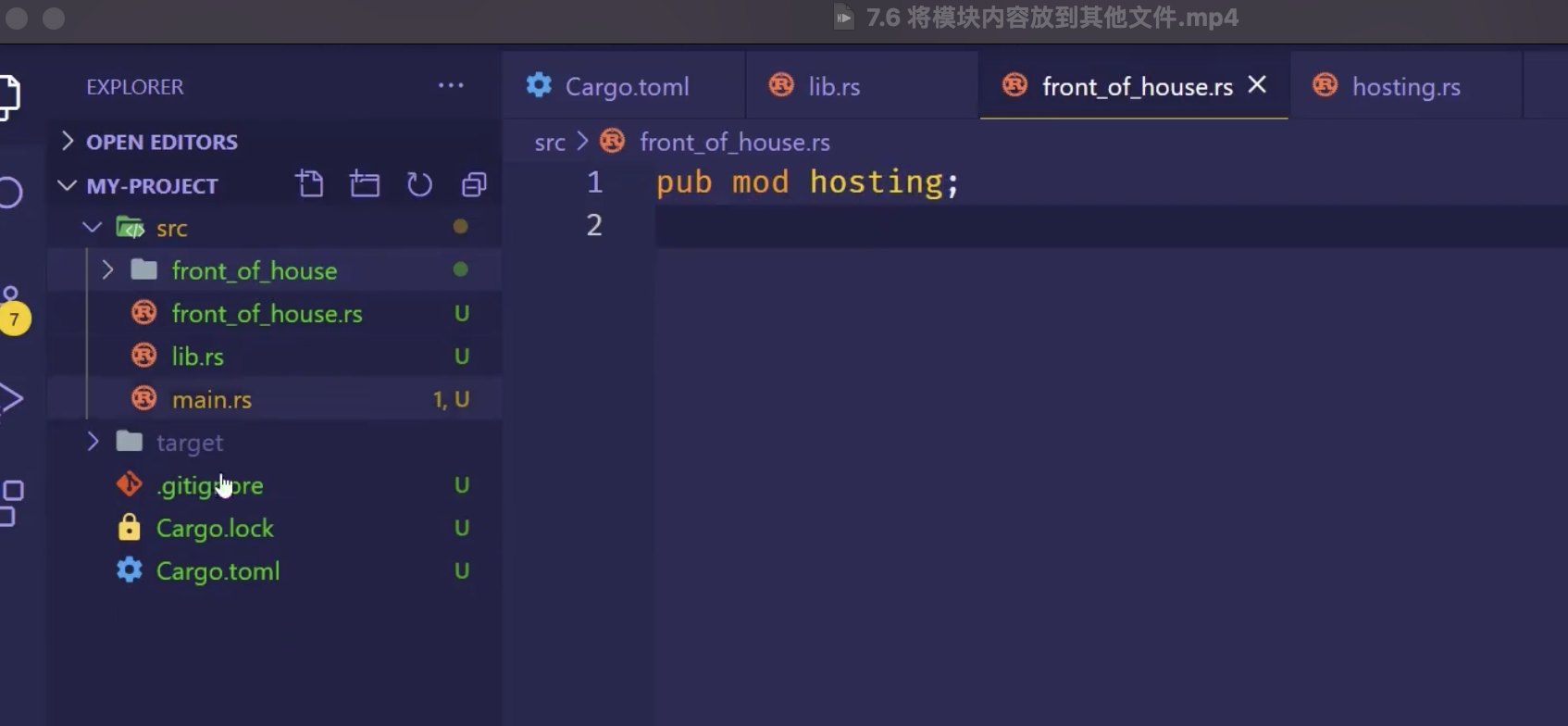Collapse all folders in explorer
Viewport: 1568px width, 726px height.
[474, 185]
